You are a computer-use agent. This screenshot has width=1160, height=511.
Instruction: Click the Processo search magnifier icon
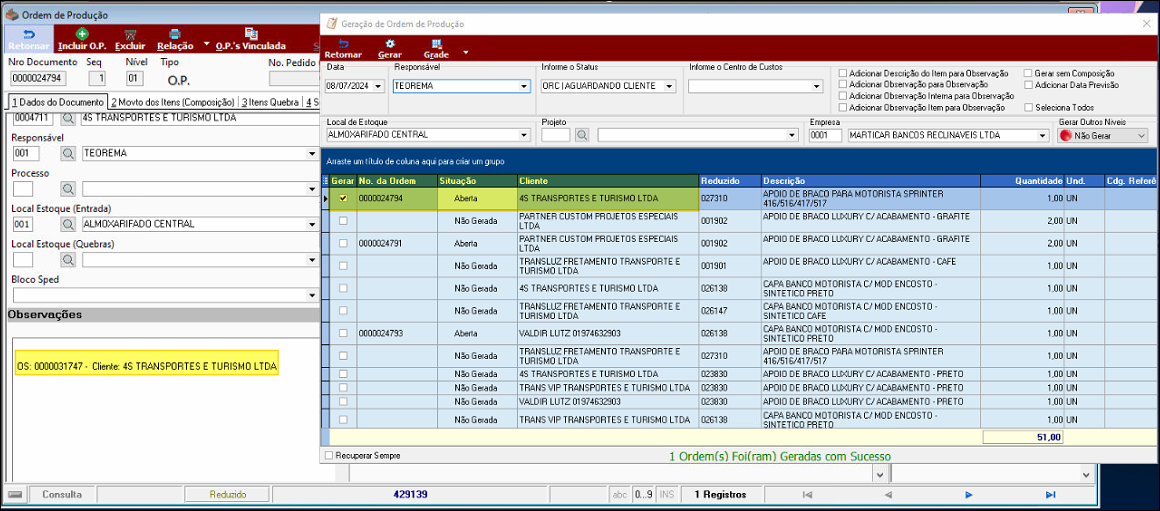[68, 189]
